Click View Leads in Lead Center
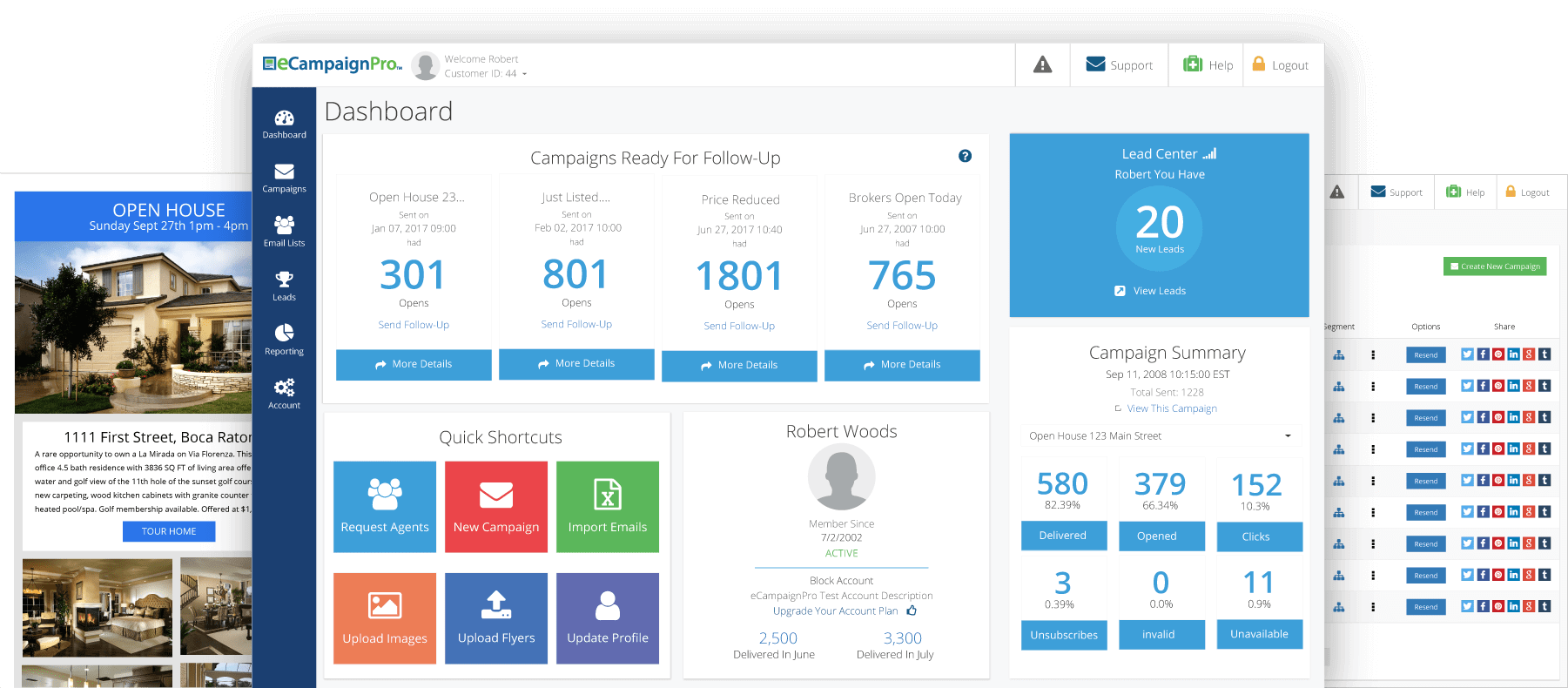 (x=1150, y=291)
